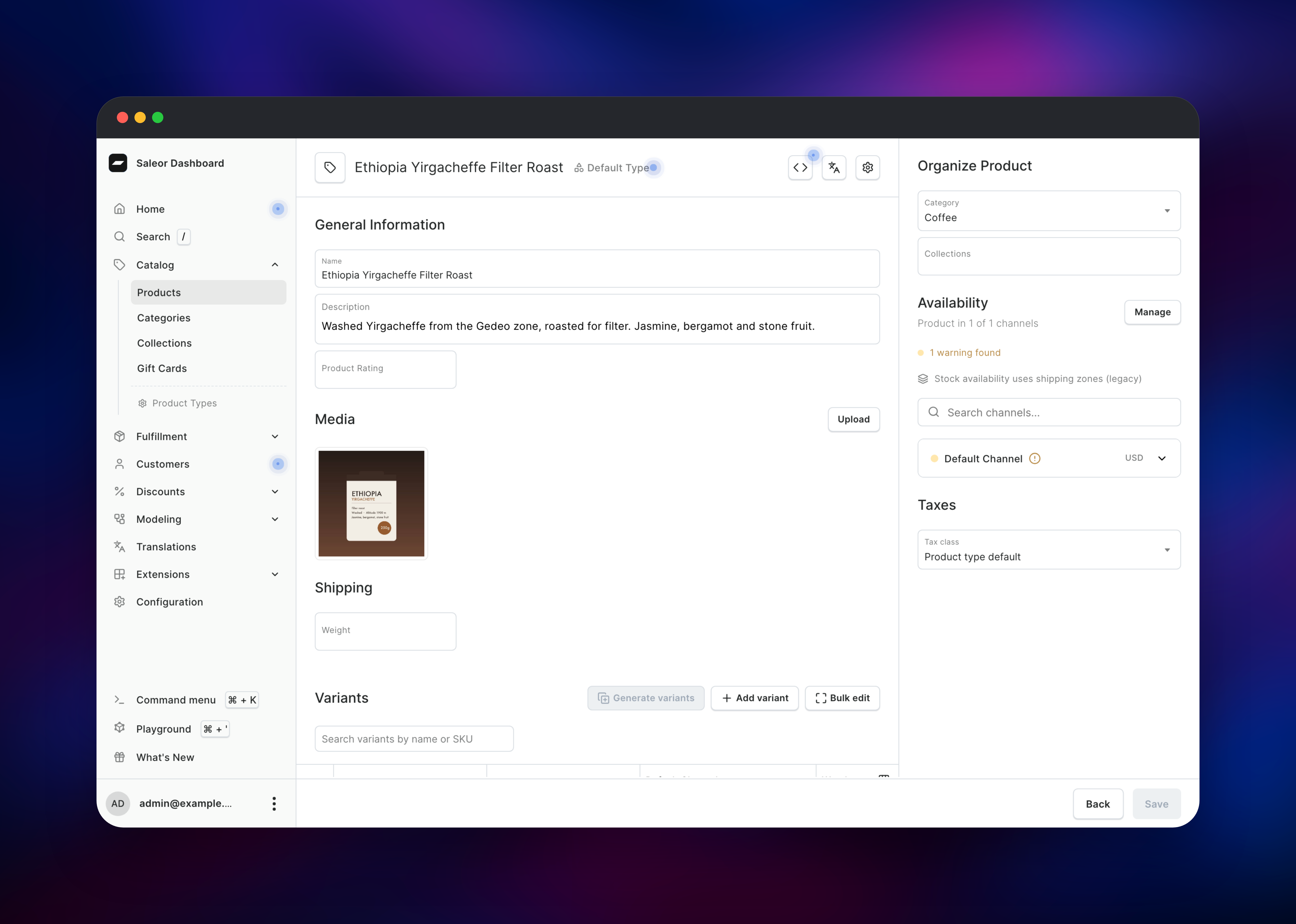Click the Translations language icon
The image size is (1296, 924).
tap(119, 547)
